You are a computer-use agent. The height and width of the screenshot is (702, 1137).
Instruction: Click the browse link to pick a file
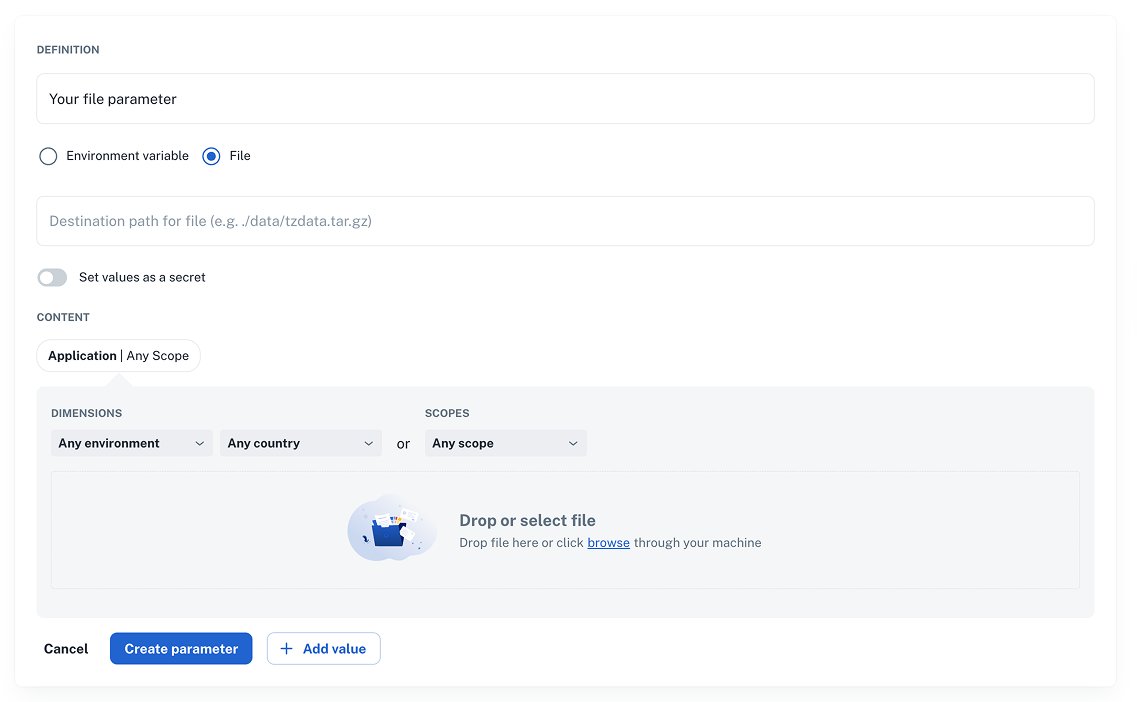[608, 543]
